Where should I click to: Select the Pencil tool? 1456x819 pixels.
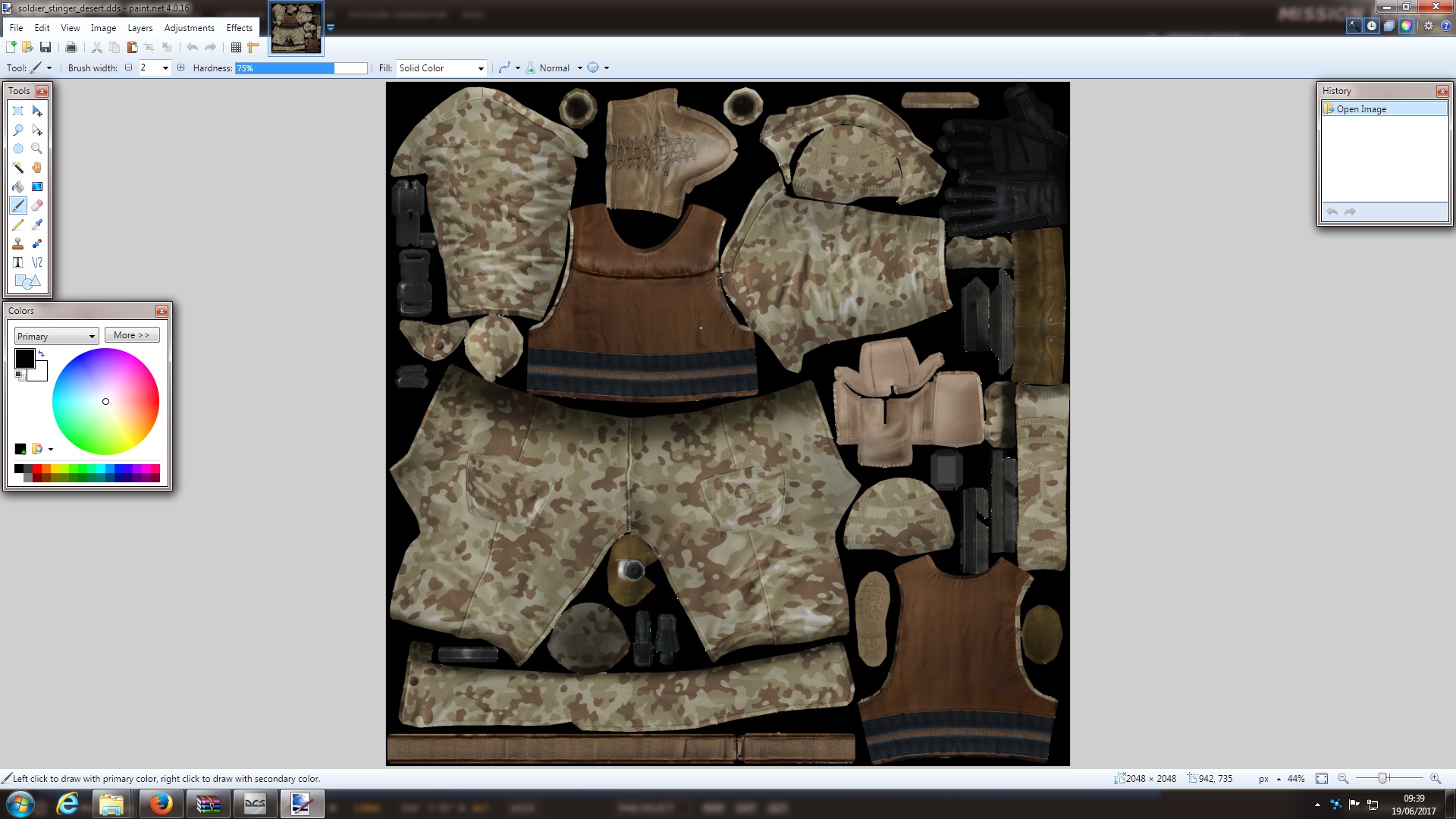[18, 224]
